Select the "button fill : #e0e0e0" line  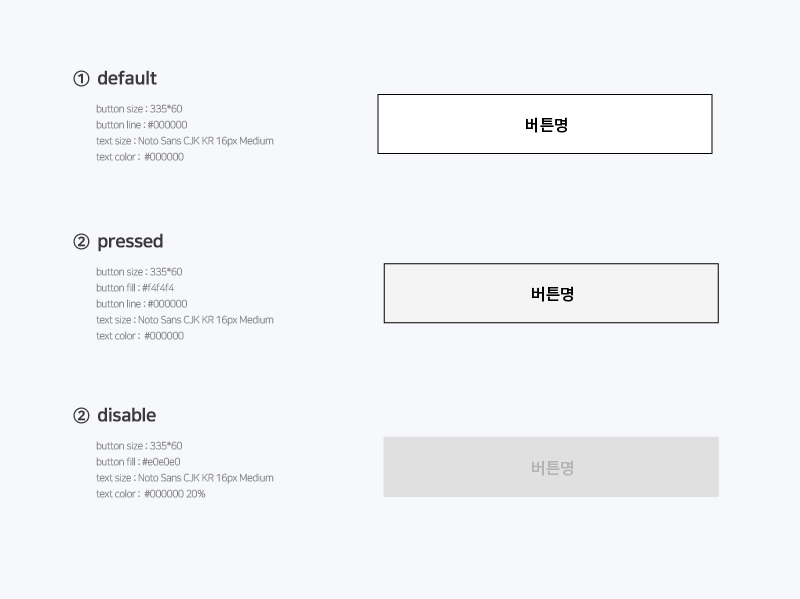point(138,462)
